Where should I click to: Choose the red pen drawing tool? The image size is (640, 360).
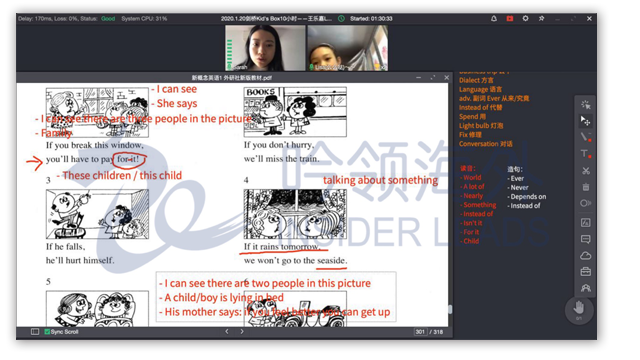coord(586,137)
